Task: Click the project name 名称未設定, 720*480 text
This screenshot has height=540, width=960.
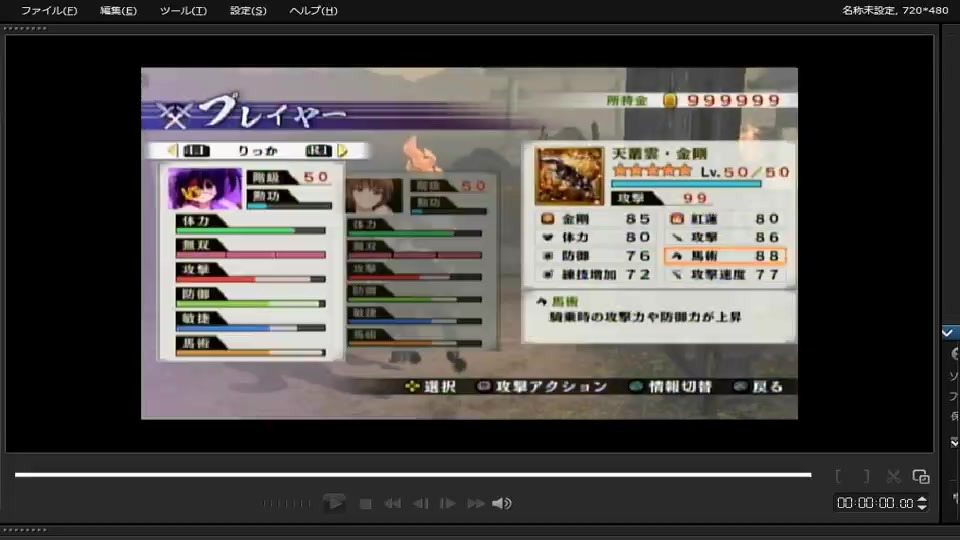Action: pos(895,10)
